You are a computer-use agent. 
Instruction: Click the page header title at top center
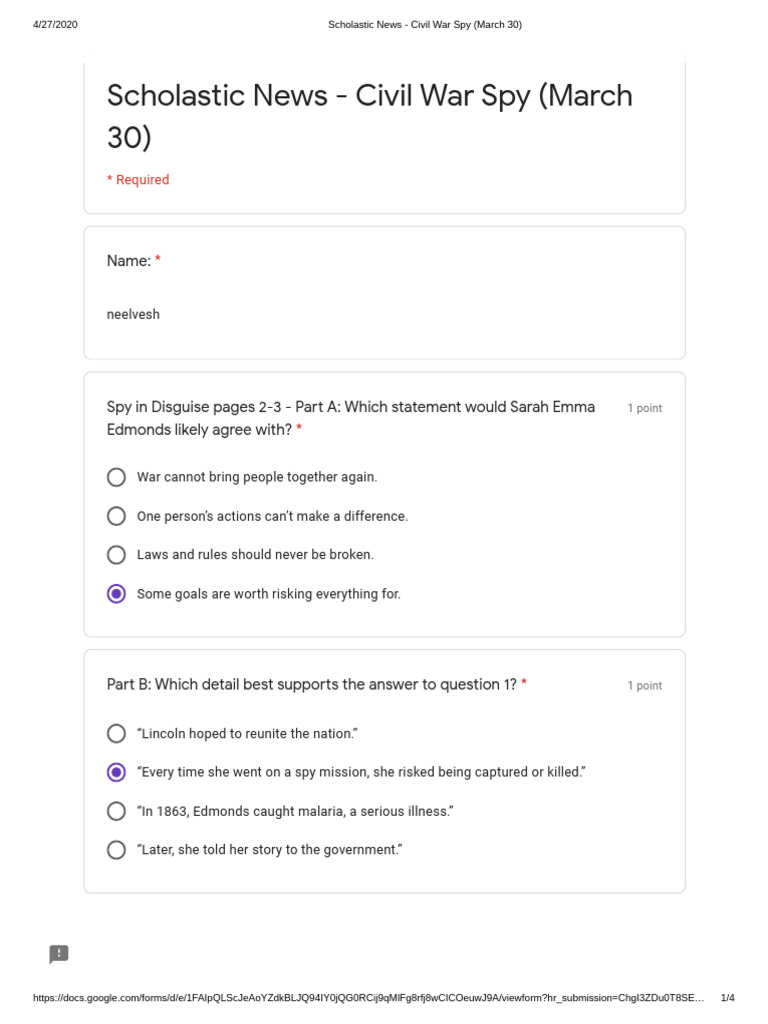pyautogui.click(x=425, y=25)
